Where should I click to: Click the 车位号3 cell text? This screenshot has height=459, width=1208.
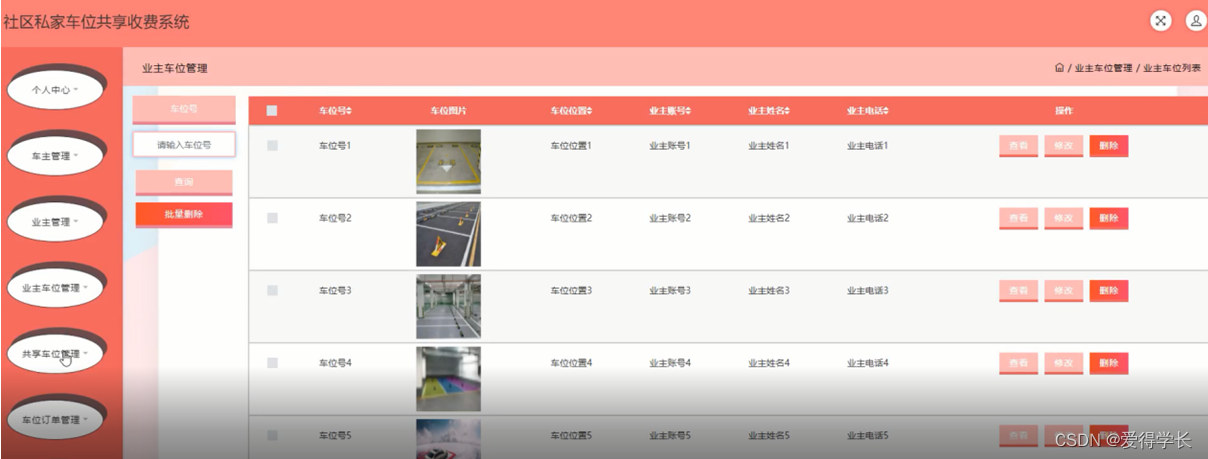[335, 291]
